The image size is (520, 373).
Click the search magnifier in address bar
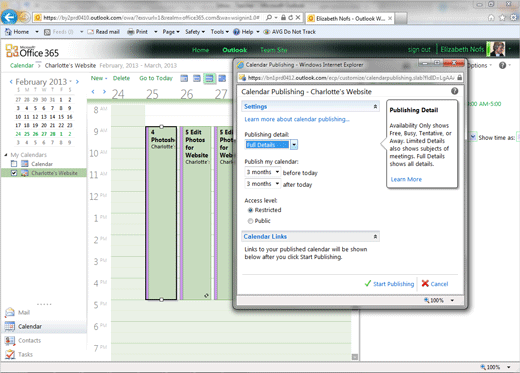click(269, 18)
